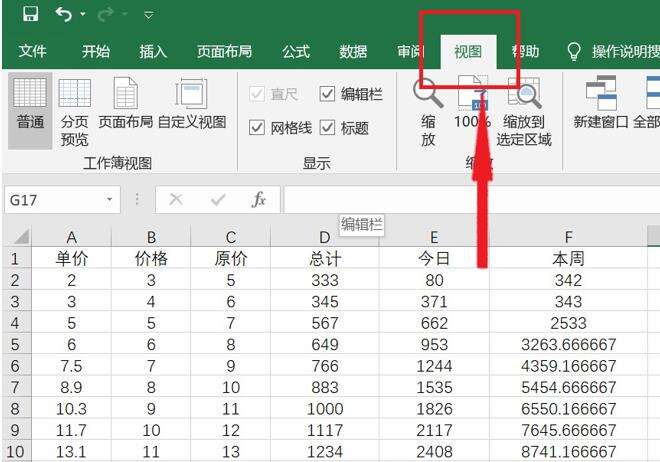
Task: Click the cell 总计
Action: point(325,258)
